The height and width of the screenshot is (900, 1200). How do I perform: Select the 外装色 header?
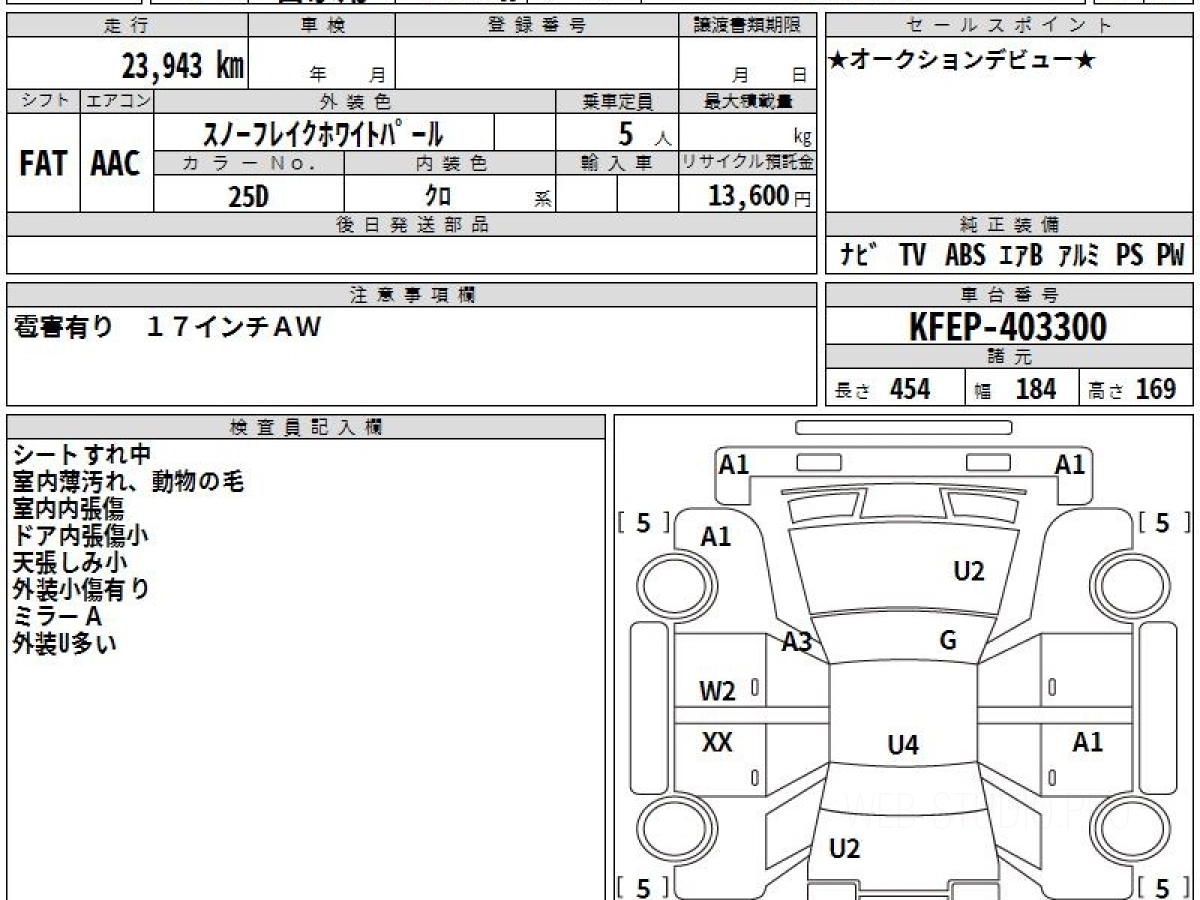tap(355, 101)
